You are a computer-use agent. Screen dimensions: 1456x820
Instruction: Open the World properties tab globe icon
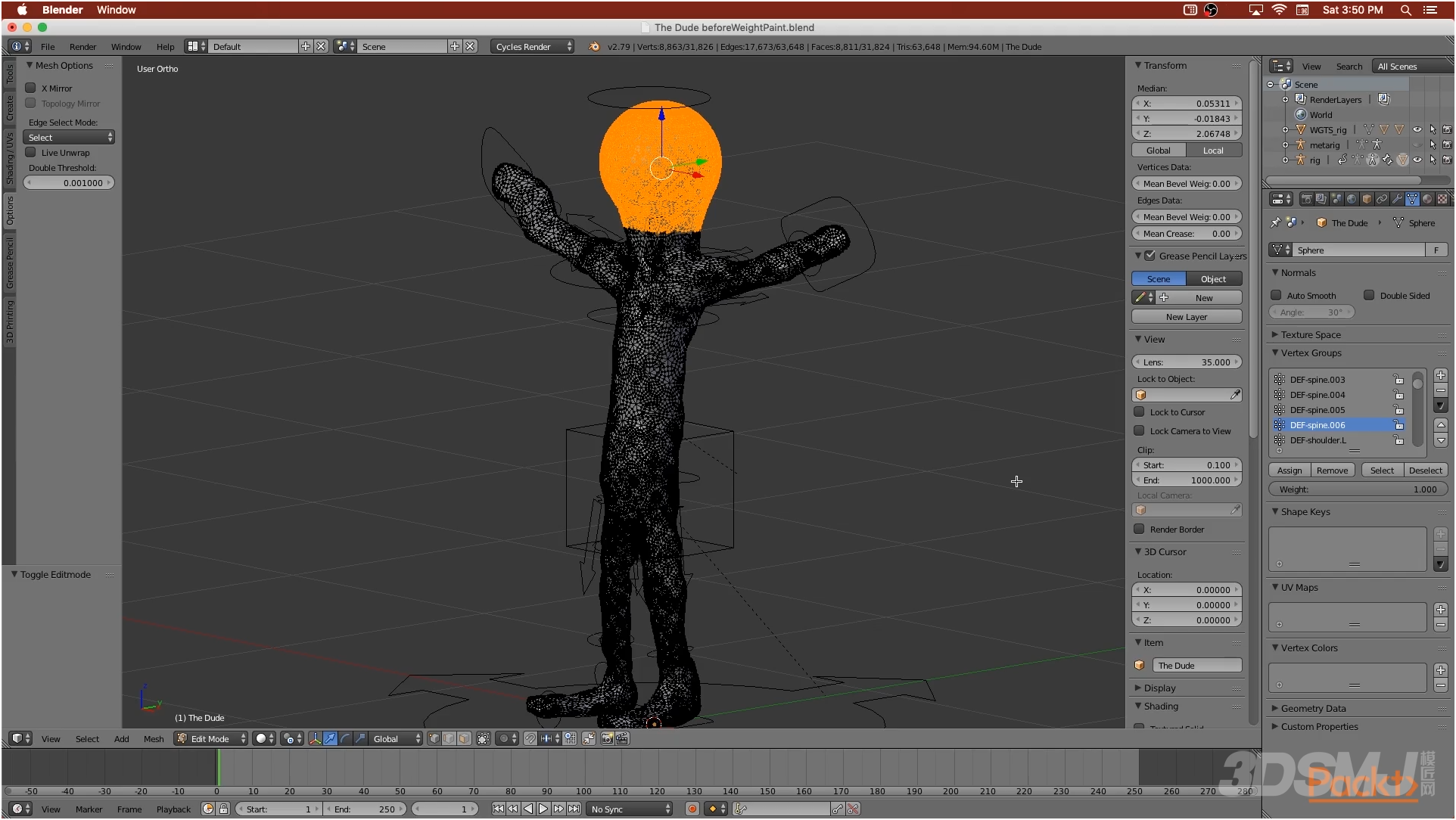click(1352, 200)
